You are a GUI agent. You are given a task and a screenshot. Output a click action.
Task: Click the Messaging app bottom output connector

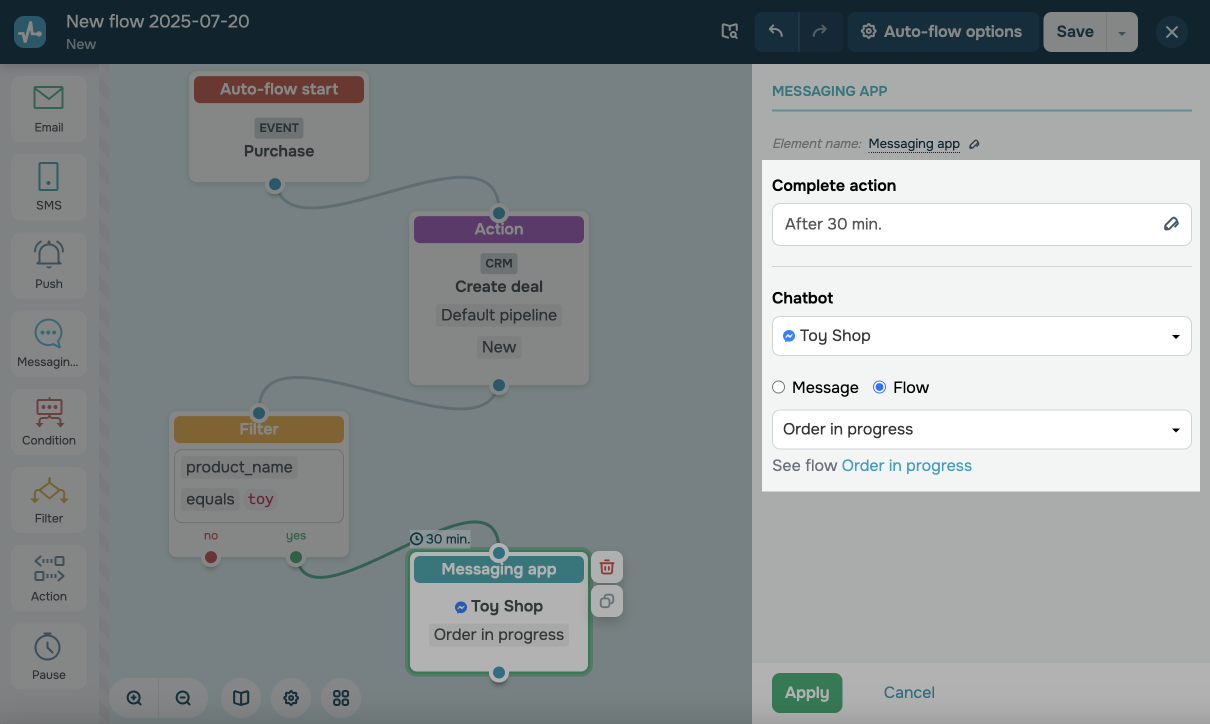(499, 673)
